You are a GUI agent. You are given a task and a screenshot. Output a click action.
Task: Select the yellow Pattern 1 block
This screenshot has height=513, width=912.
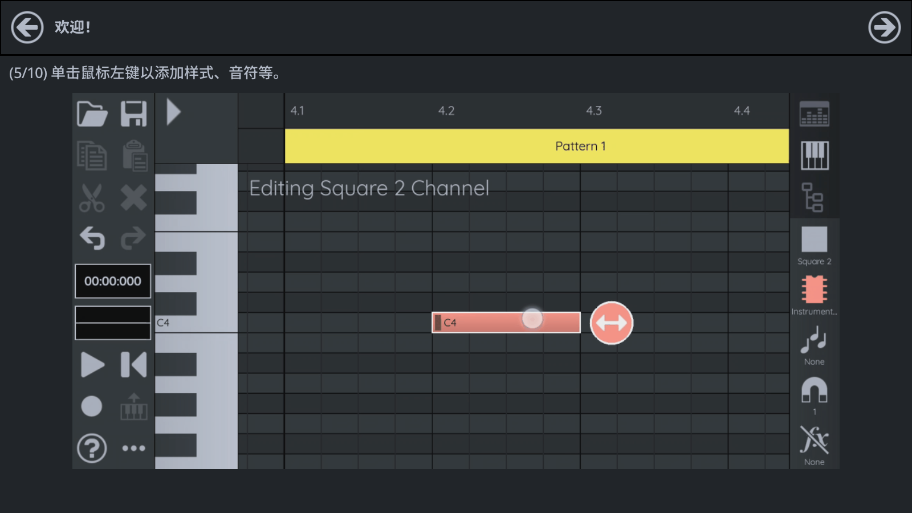[537, 146]
